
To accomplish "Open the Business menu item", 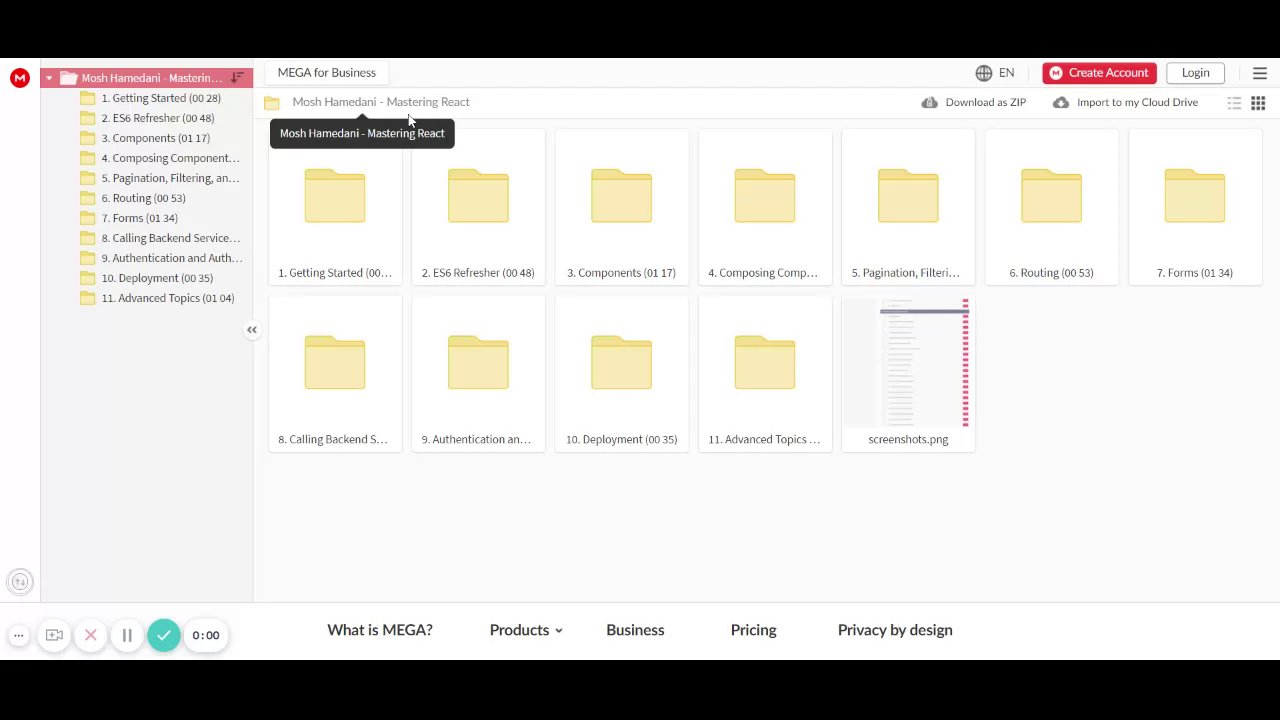I will (635, 630).
